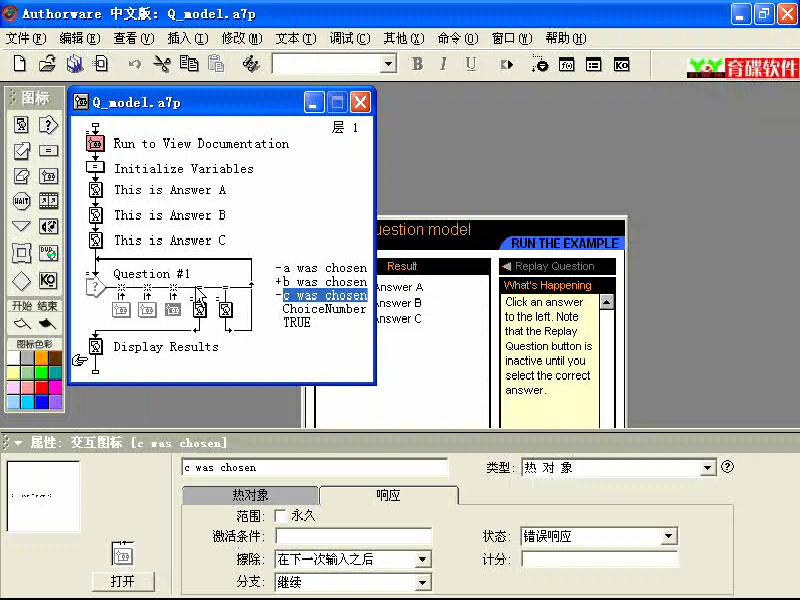Image resolution: width=800 pixels, height=600 pixels.
Task: Open the 修改(M) menu
Action: point(242,38)
